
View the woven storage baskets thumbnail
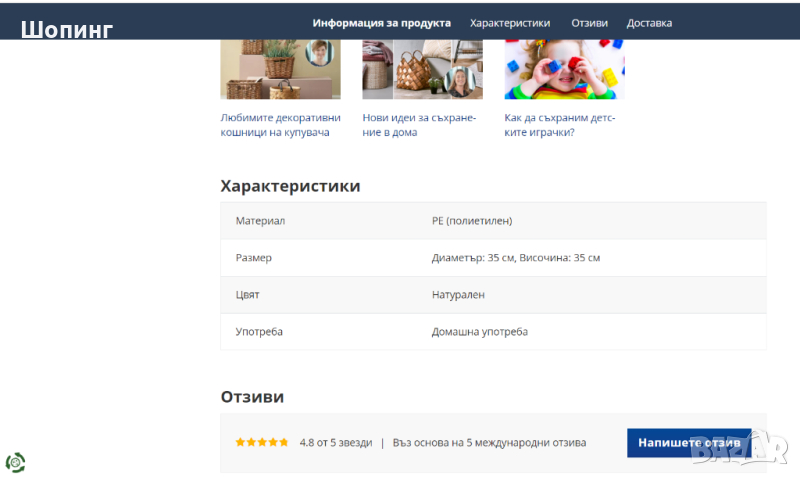[410, 70]
